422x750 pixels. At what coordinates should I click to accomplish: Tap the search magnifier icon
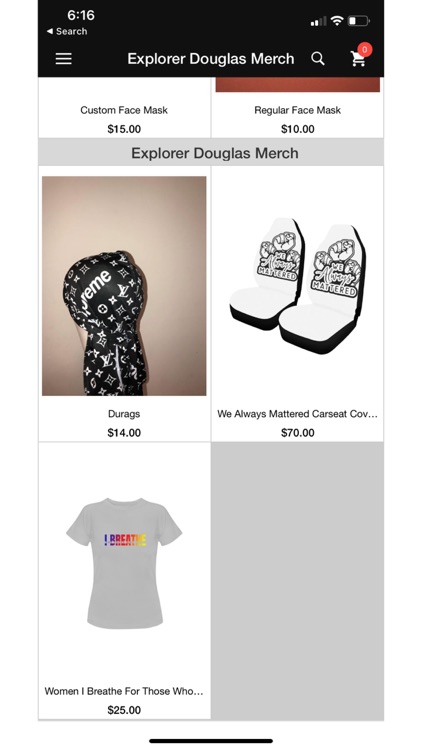point(318,59)
